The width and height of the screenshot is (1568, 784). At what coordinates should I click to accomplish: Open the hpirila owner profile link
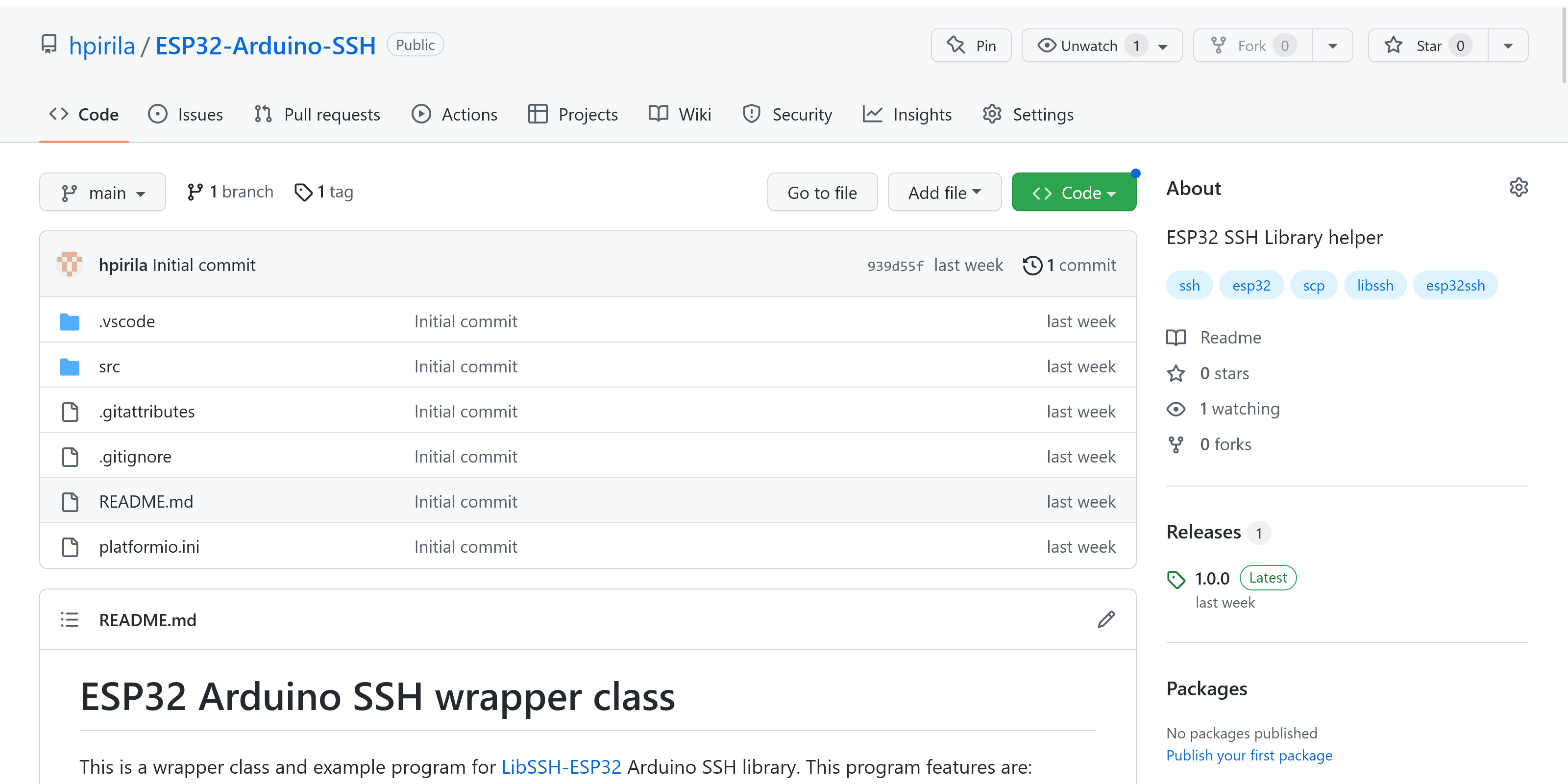[101, 46]
